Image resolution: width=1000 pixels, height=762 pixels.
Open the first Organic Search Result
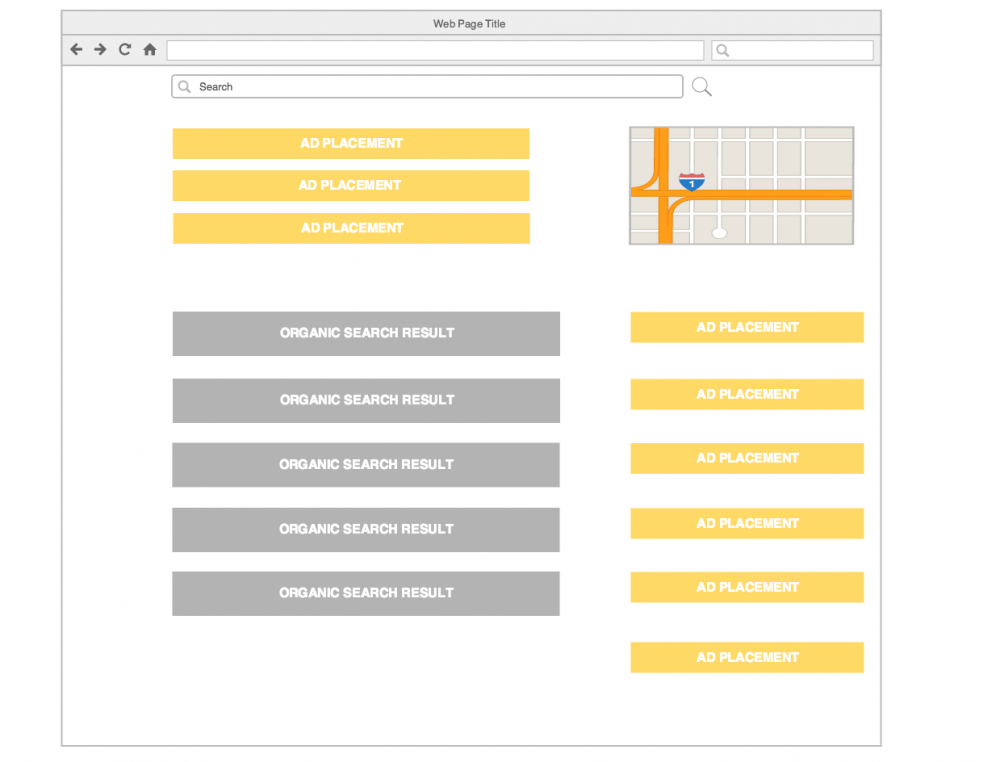pyautogui.click(x=366, y=333)
